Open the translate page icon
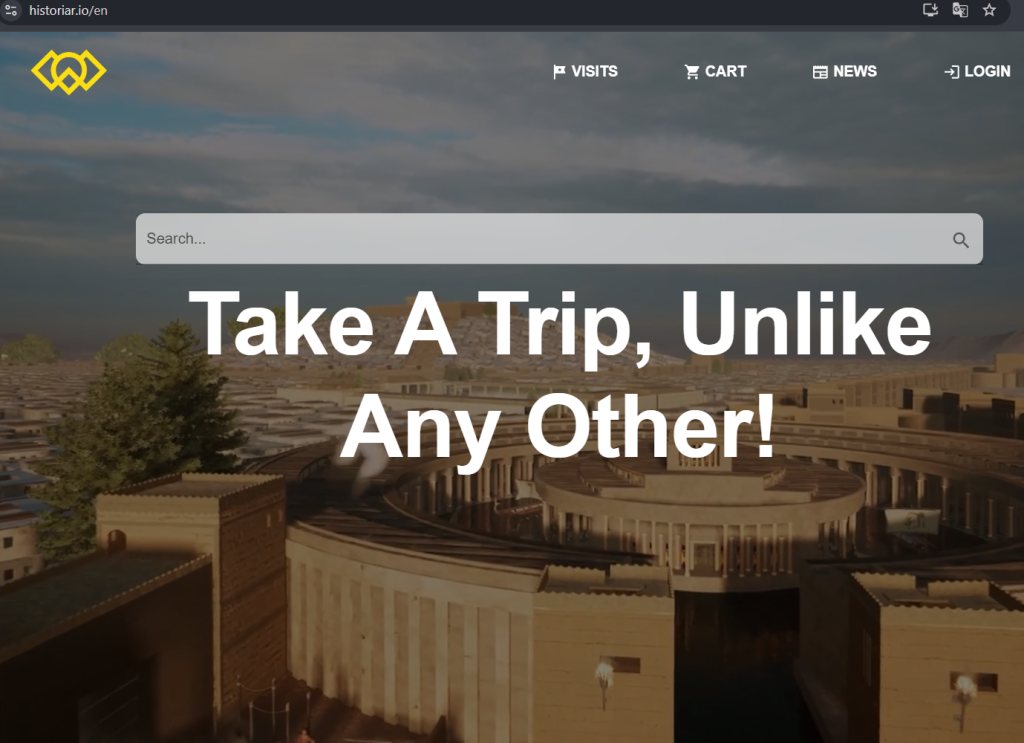The image size is (1024, 743). (x=959, y=10)
